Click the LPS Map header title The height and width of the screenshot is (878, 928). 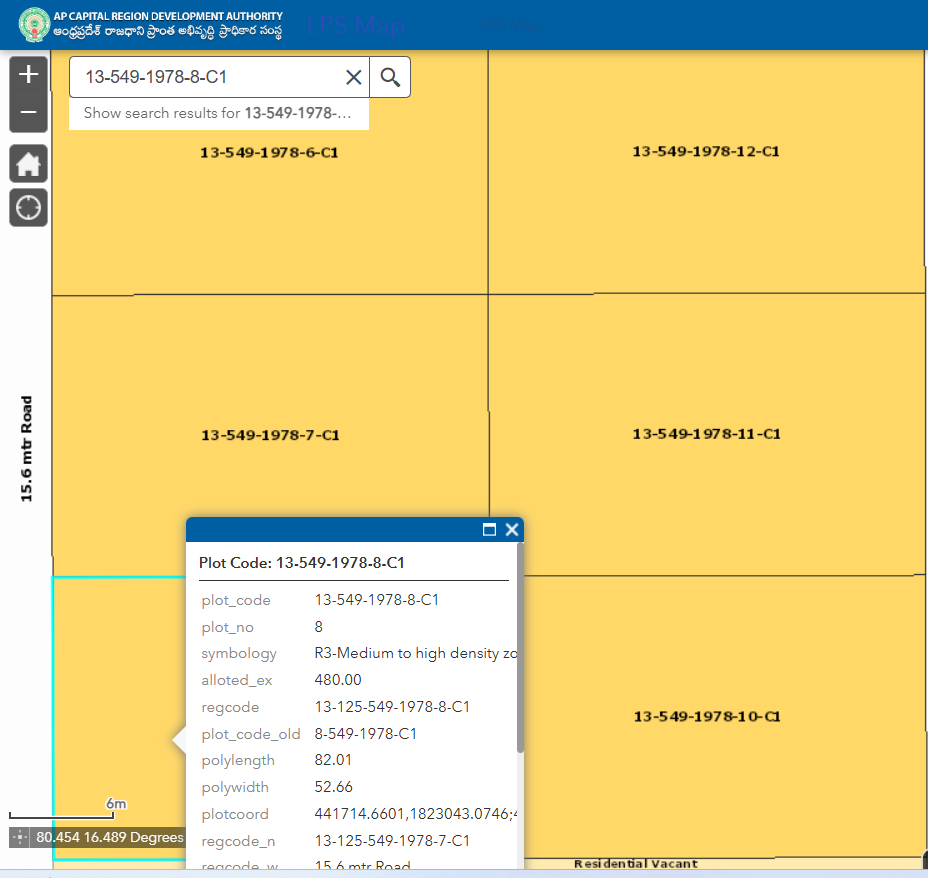[355, 26]
